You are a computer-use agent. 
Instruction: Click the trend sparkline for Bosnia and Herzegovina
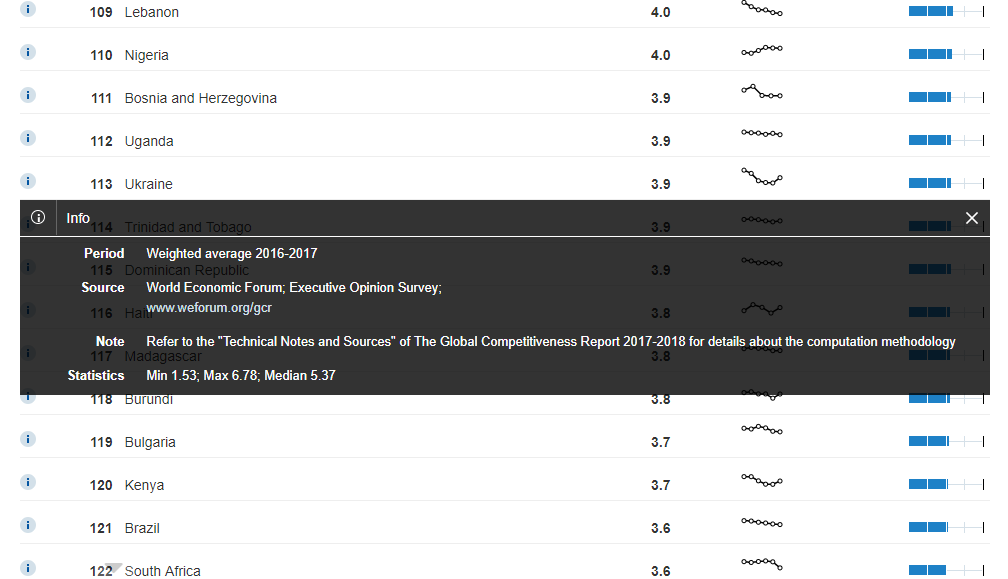(x=761, y=92)
